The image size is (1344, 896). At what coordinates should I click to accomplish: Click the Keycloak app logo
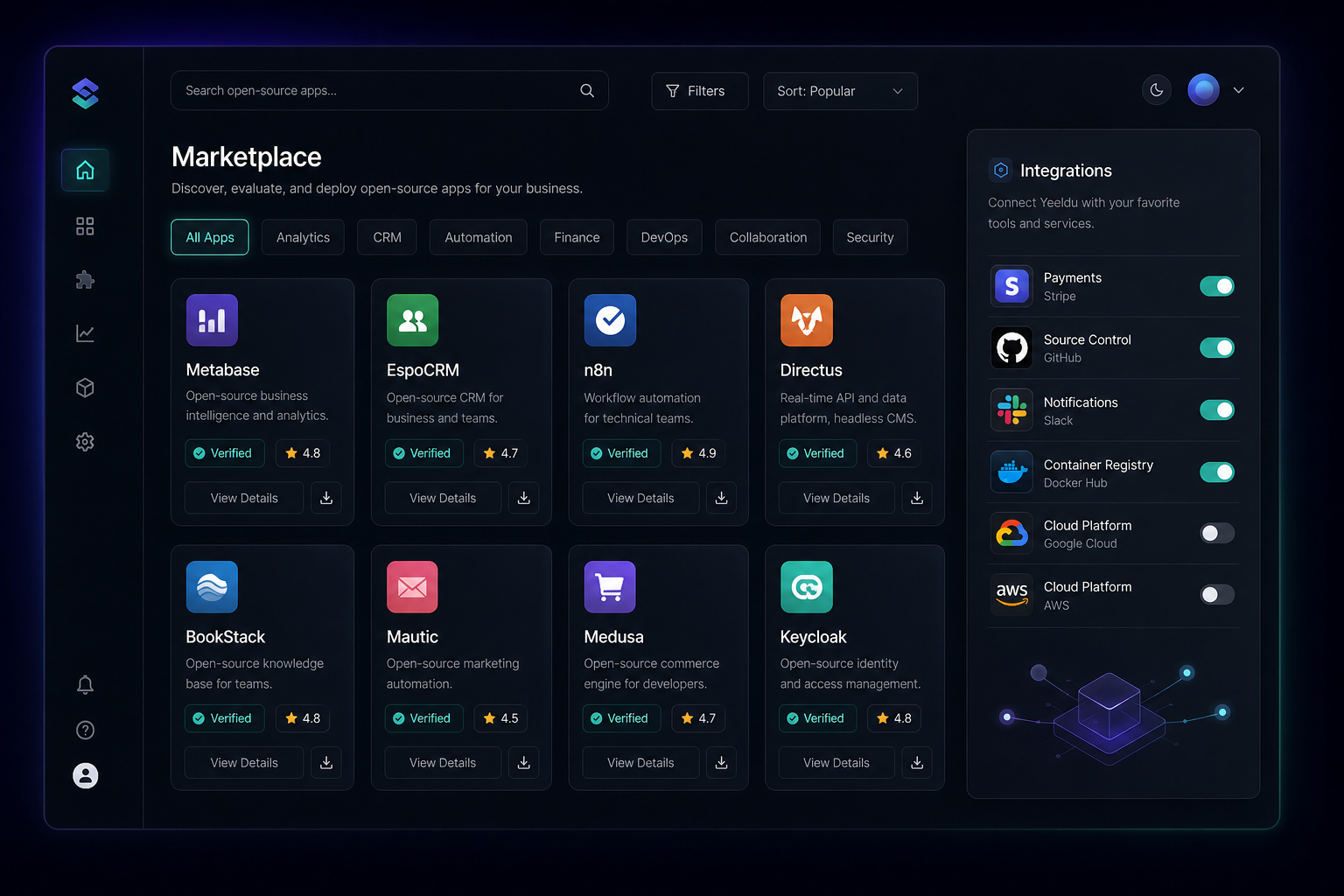807,587
